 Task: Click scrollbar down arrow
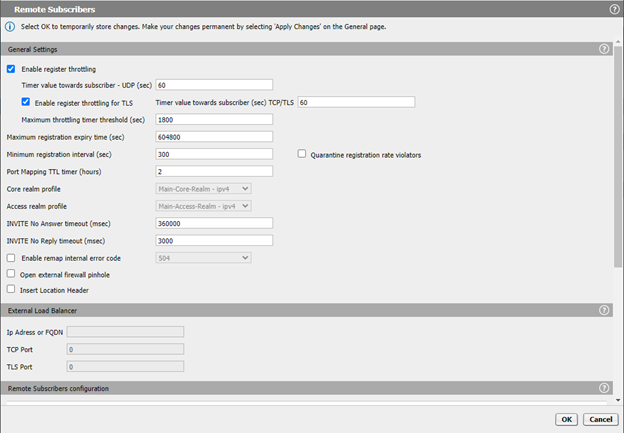tap(618, 400)
